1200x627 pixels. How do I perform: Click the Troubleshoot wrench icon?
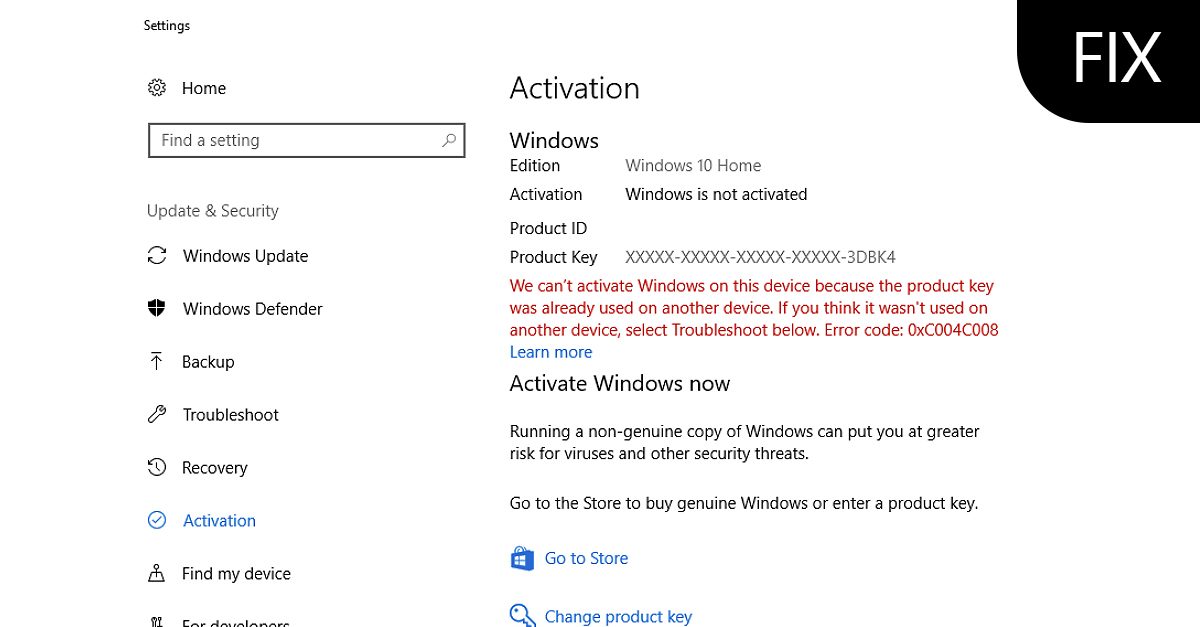(x=157, y=414)
